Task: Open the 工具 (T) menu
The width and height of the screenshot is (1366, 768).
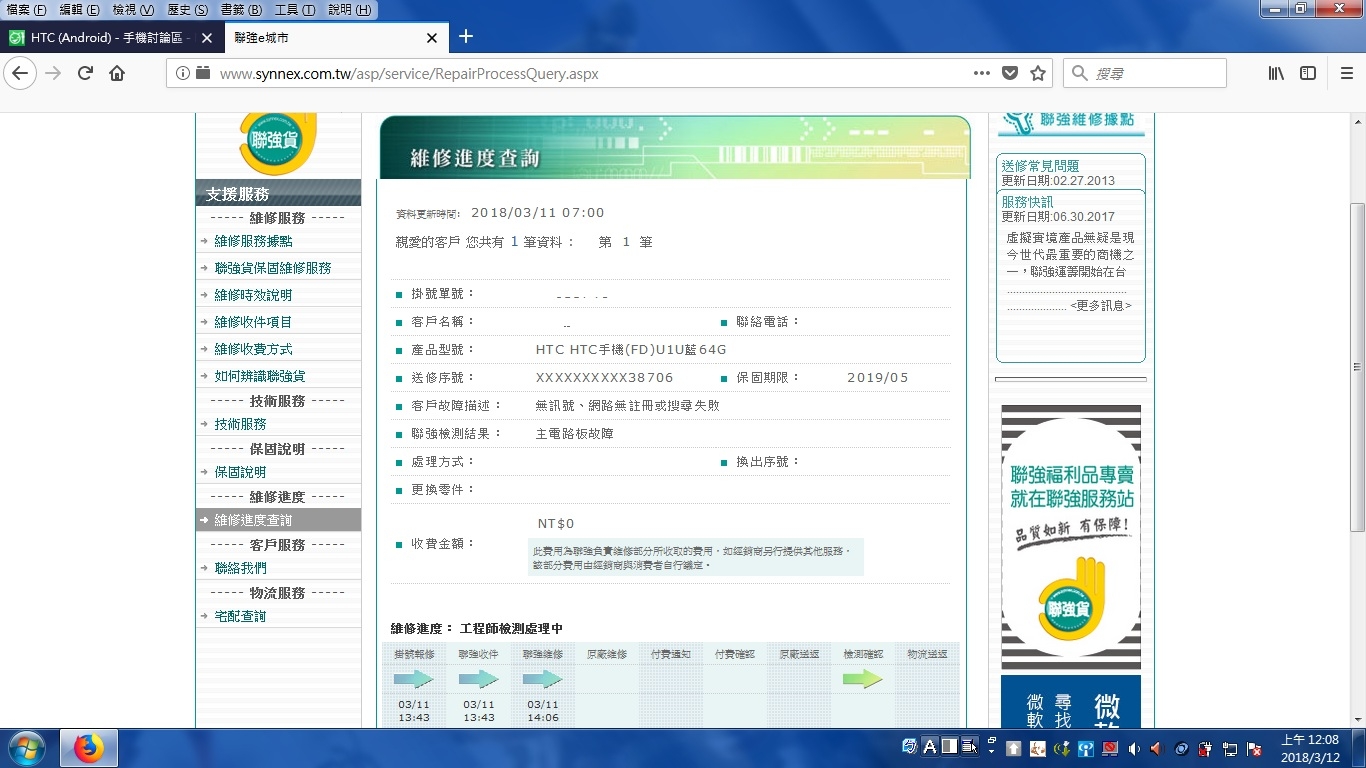Action: pyautogui.click(x=295, y=10)
